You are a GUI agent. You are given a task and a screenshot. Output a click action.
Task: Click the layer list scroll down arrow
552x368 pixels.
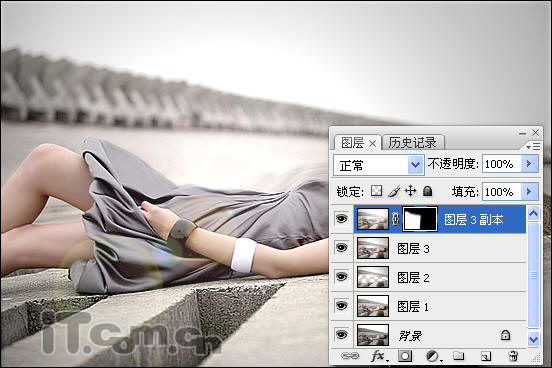pos(533,339)
